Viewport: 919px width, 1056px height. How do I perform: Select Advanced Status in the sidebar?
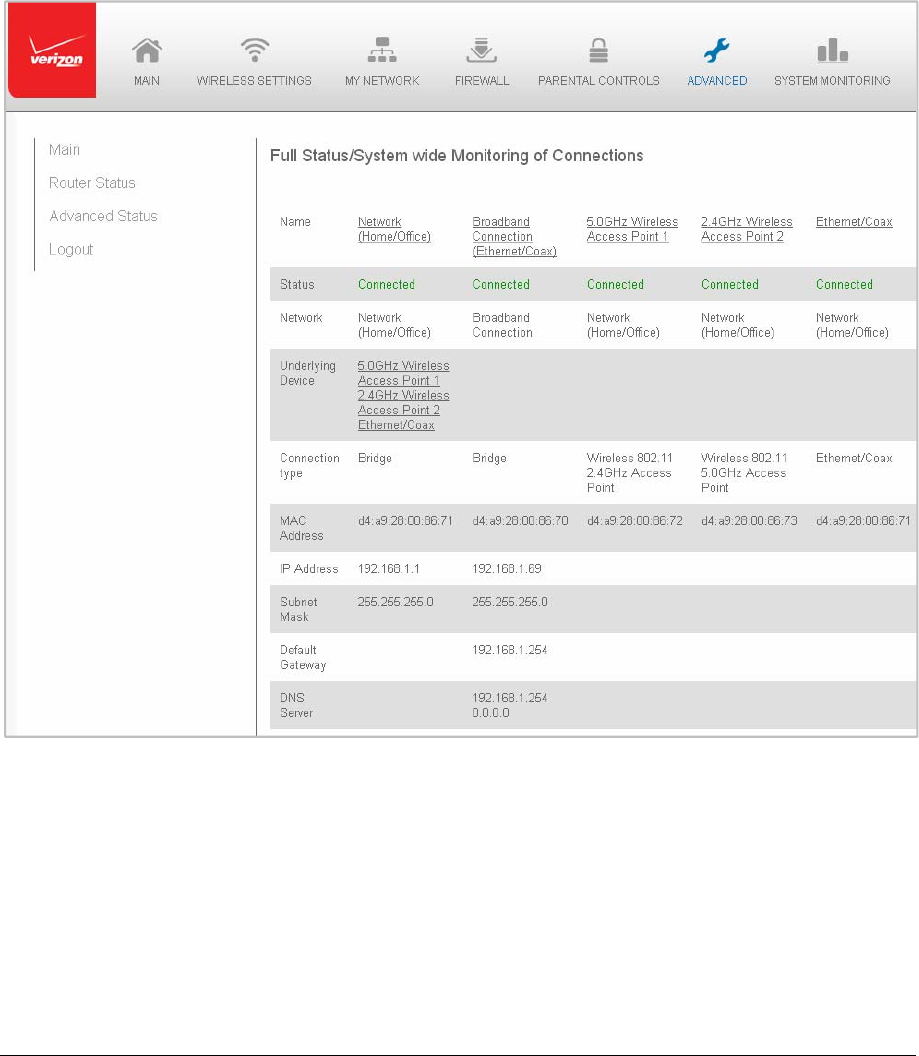coord(103,216)
